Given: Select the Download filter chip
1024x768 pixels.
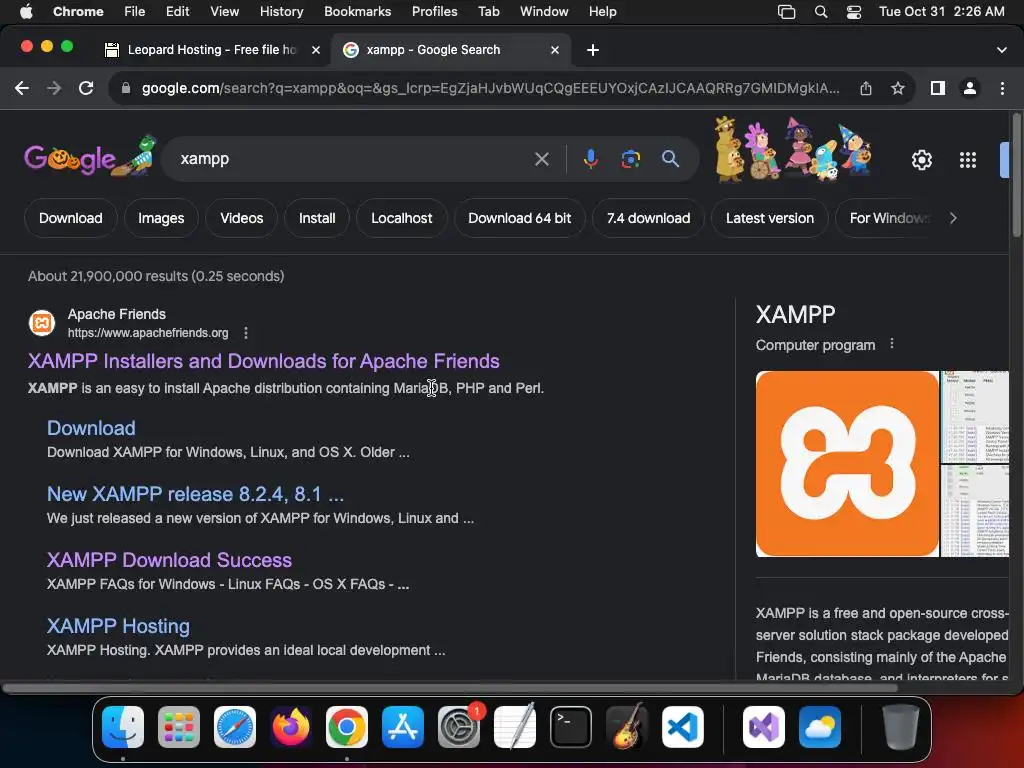Looking at the screenshot, I should click(x=71, y=218).
